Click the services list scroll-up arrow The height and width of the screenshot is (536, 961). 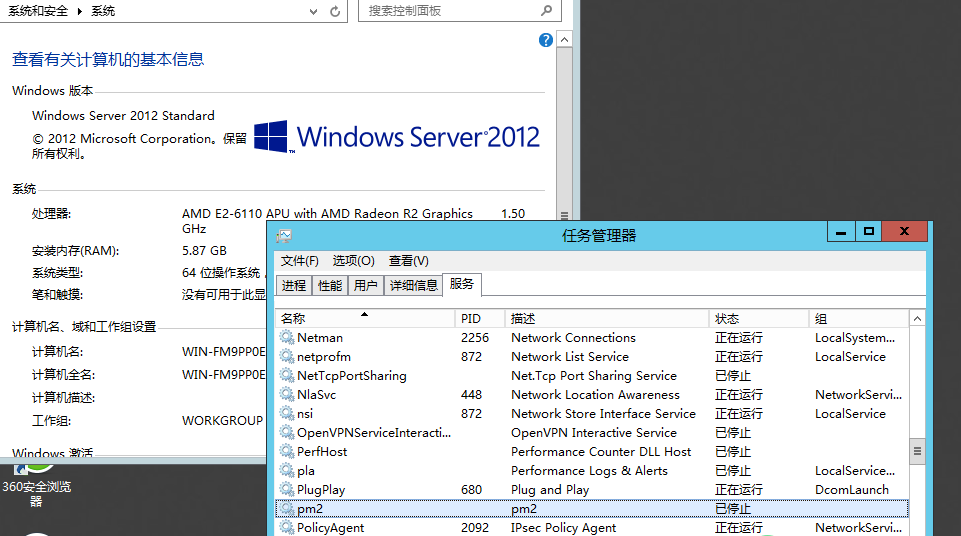click(x=917, y=319)
